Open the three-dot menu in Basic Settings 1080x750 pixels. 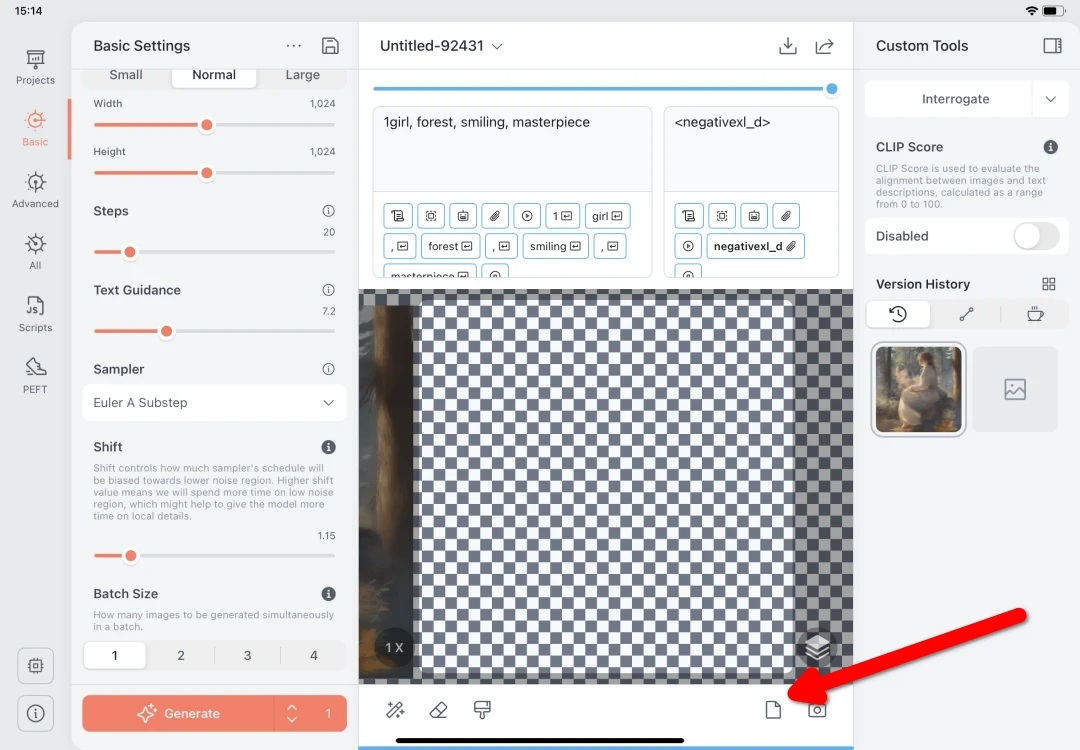[x=293, y=45]
